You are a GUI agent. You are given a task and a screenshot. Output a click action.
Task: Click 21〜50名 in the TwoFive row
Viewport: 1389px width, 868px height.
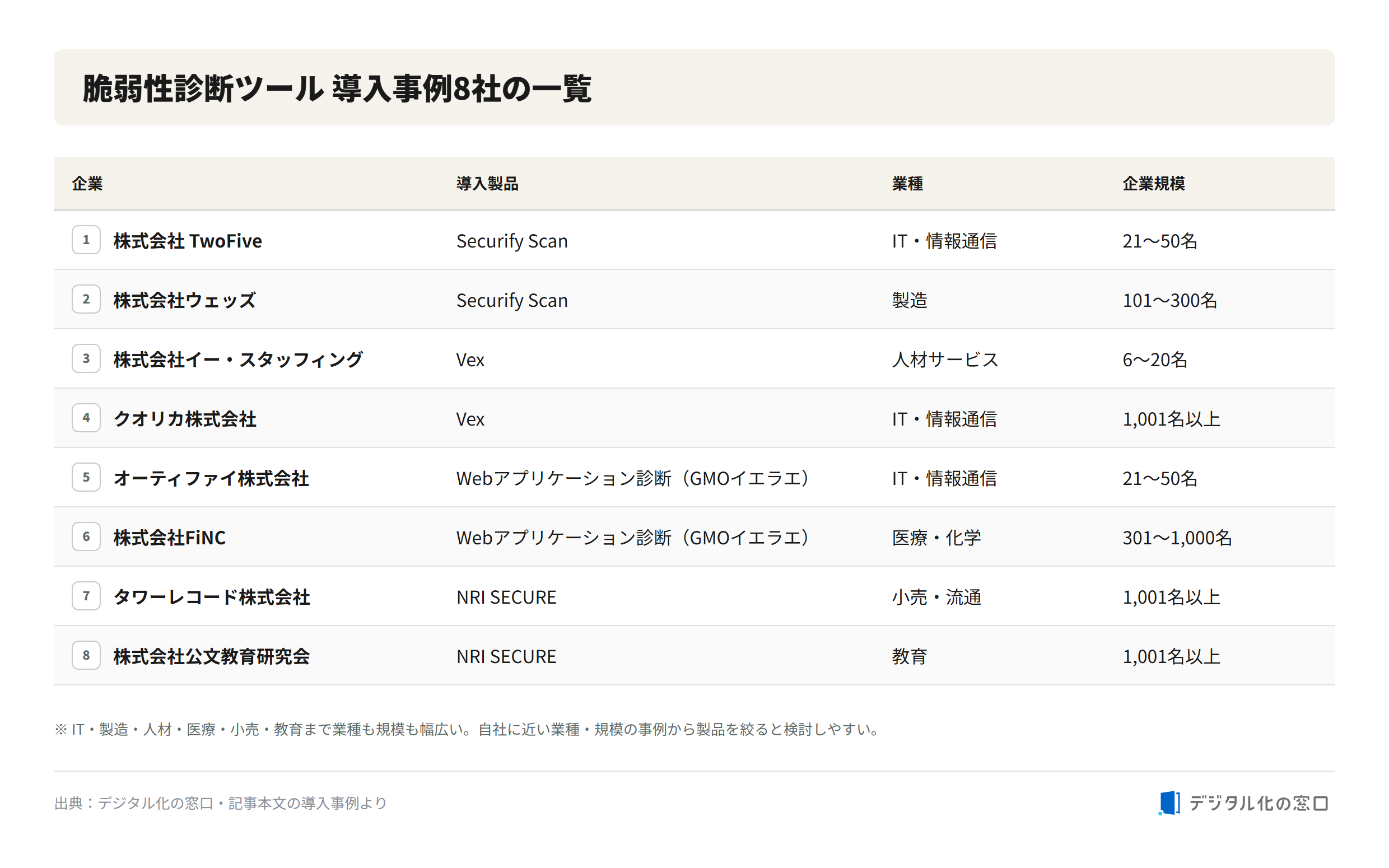tap(1160, 241)
